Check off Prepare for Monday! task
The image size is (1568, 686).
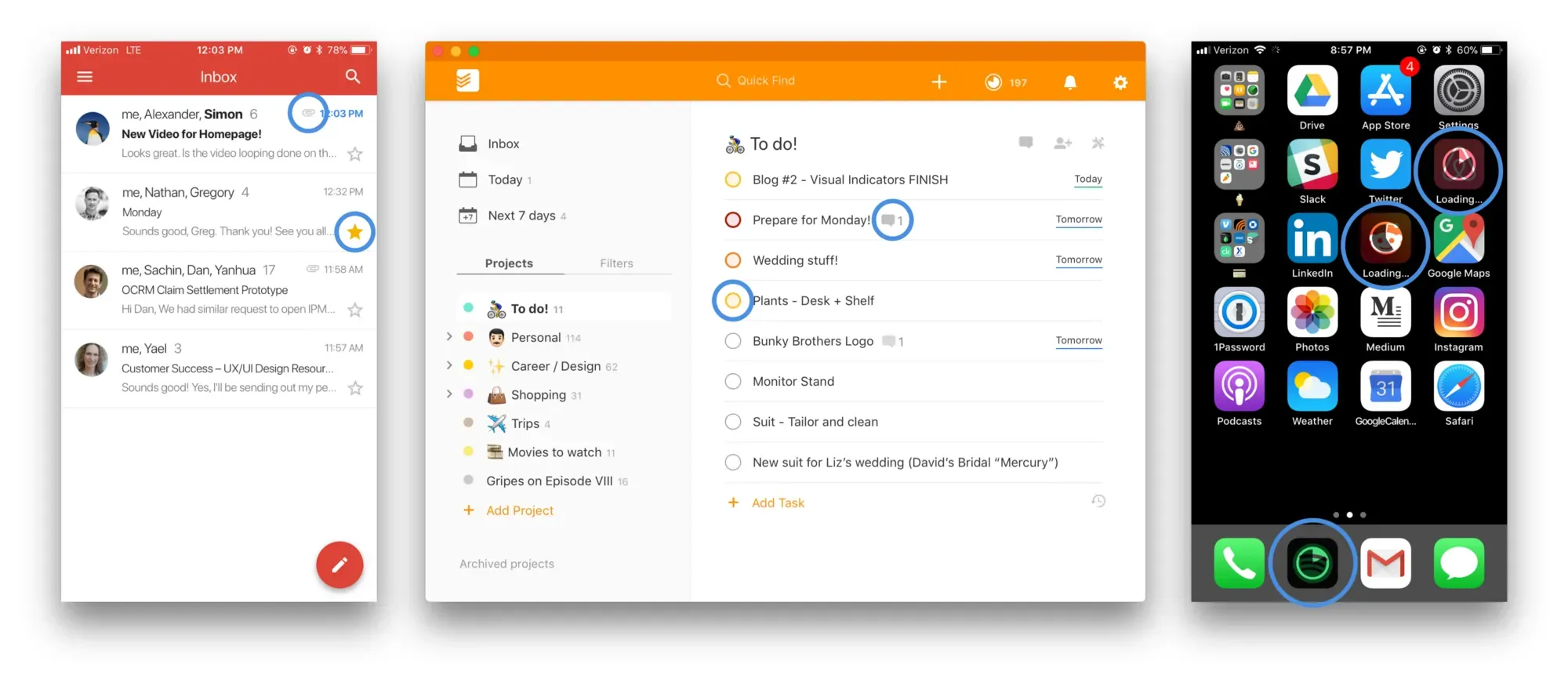pos(733,220)
